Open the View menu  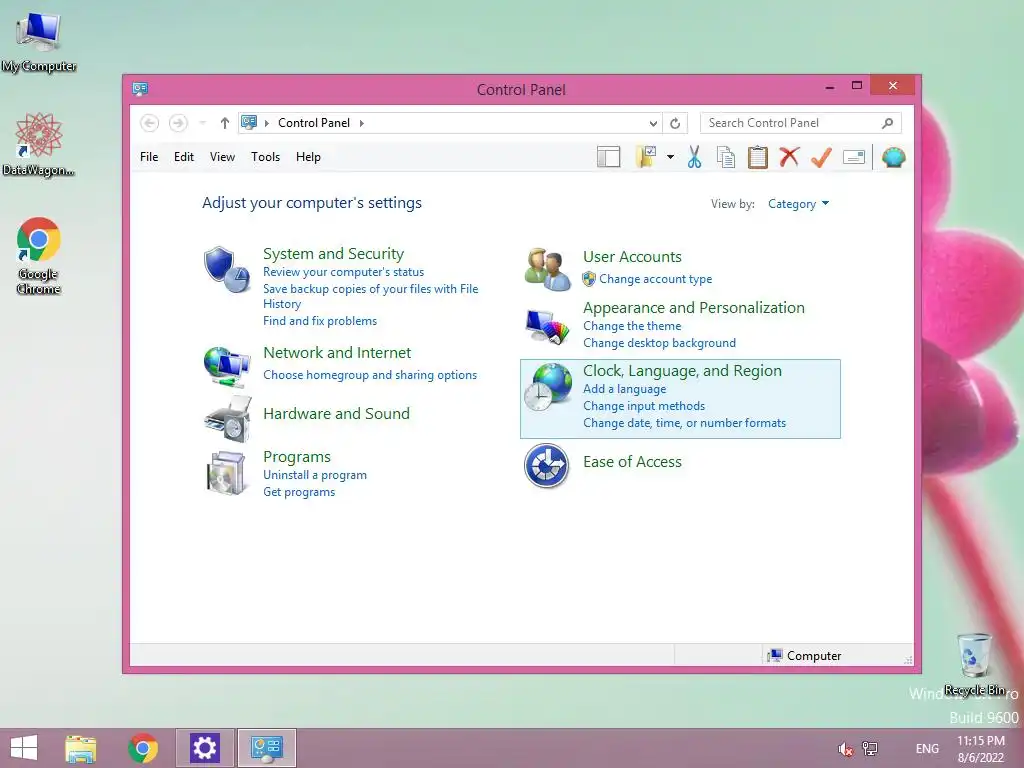222,157
